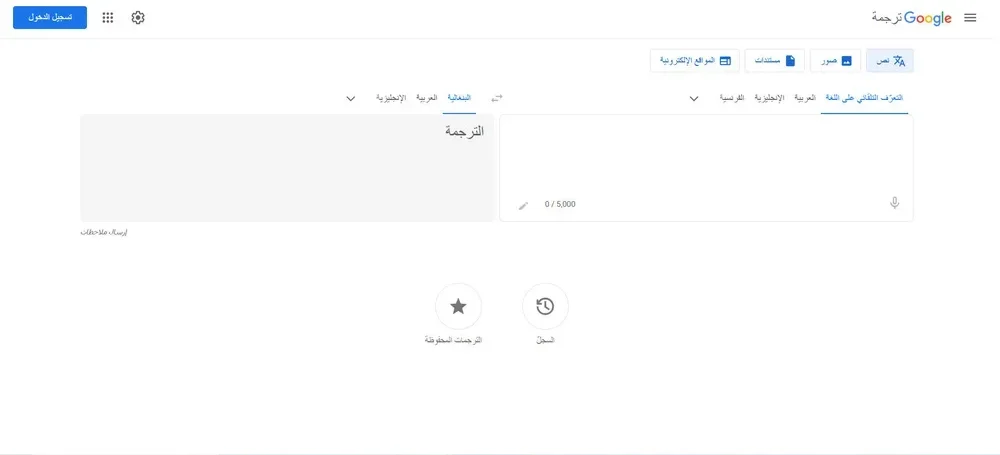Open the Google apps grid
The height and width of the screenshot is (455, 1000).
[108, 18]
